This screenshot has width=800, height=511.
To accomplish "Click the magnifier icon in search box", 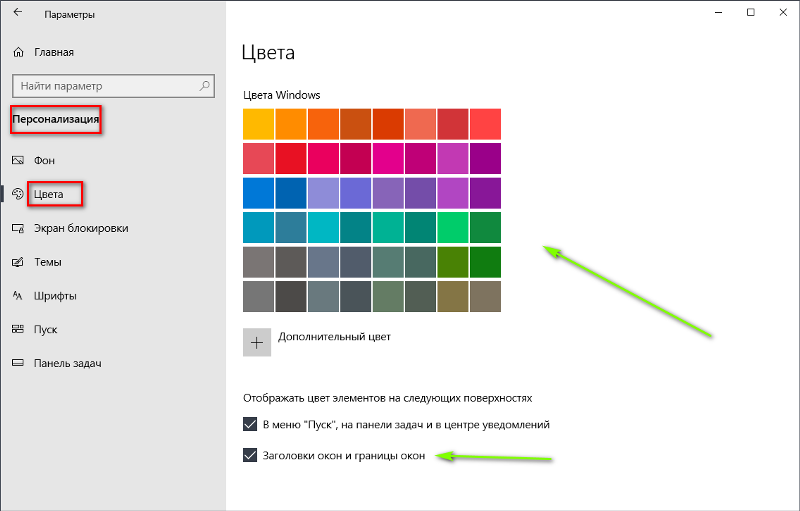I will [x=204, y=86].
